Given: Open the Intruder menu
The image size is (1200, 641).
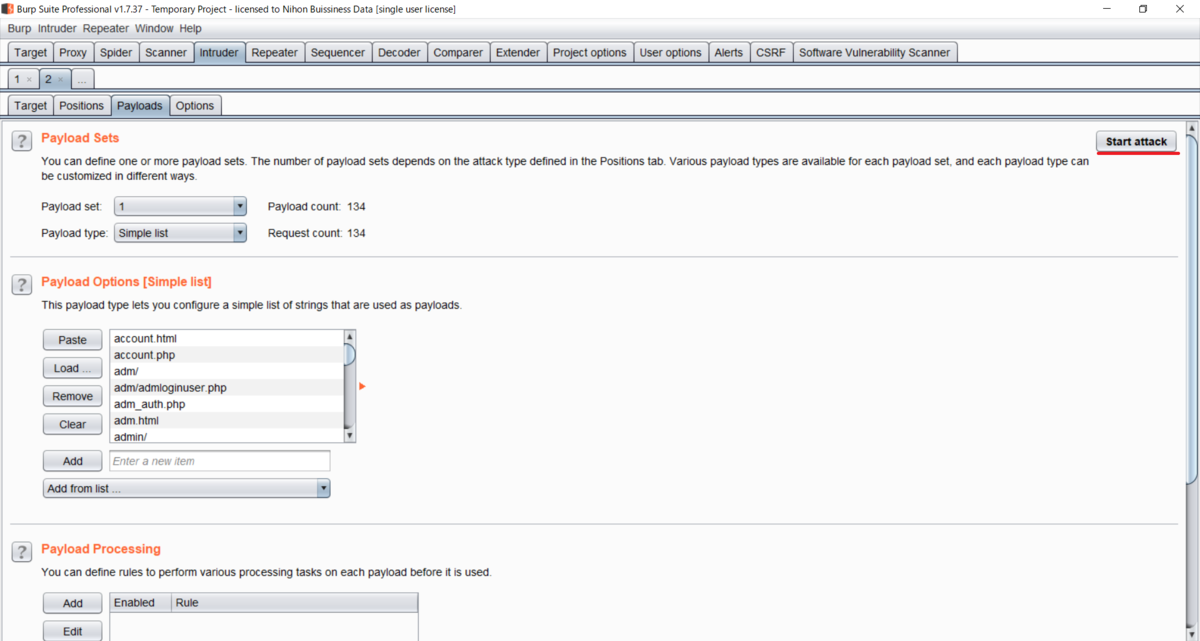Looking at the screenshot, I should (57, 28).
